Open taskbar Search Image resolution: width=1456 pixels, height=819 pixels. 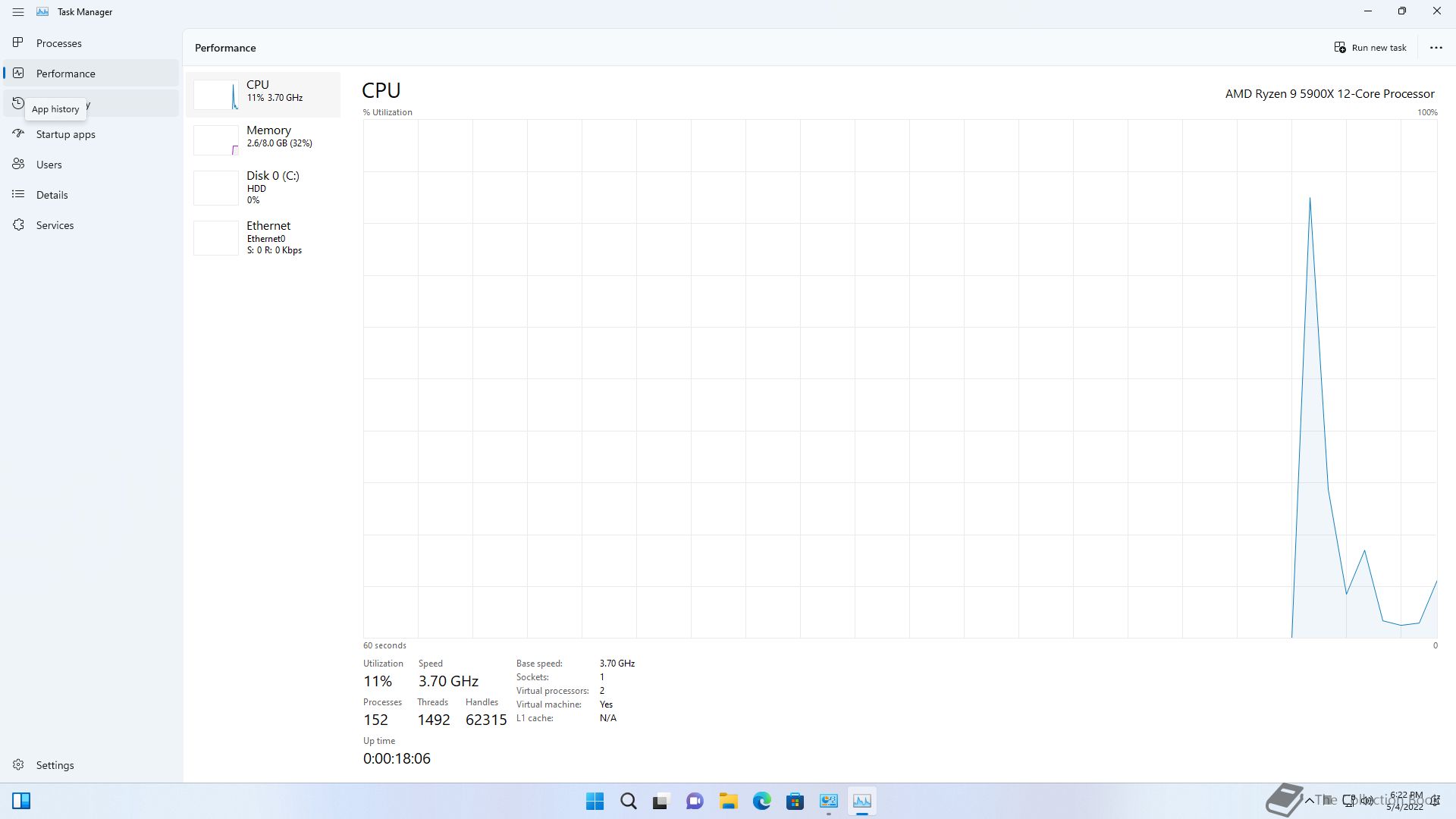pyautogui.click(x=629, y=801)
